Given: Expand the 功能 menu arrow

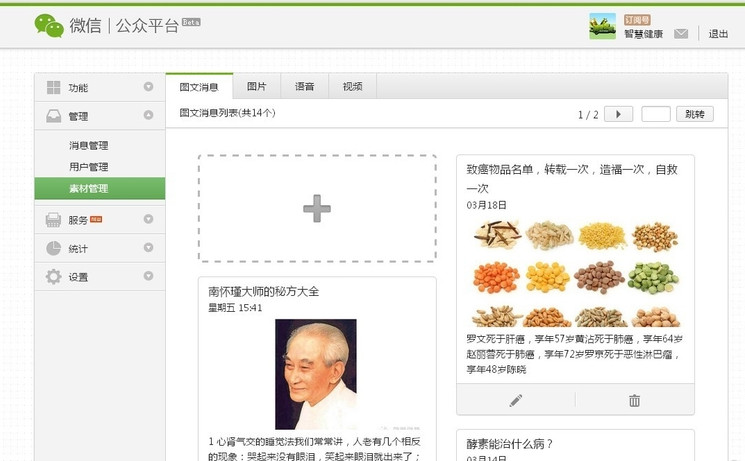Looking at the screenshot, I should coord(148,86).
